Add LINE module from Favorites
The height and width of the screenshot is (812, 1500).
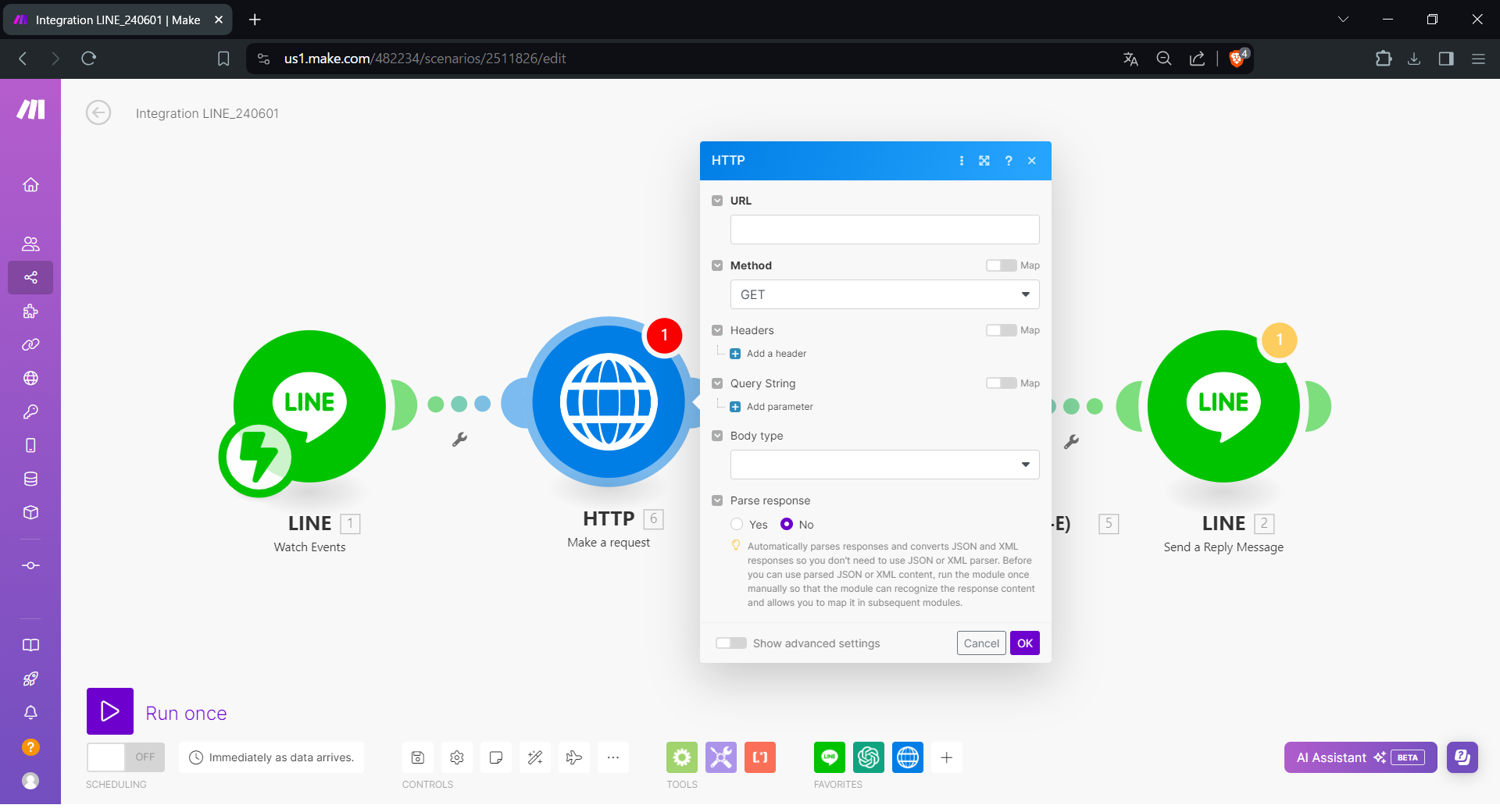click(830, 757)
